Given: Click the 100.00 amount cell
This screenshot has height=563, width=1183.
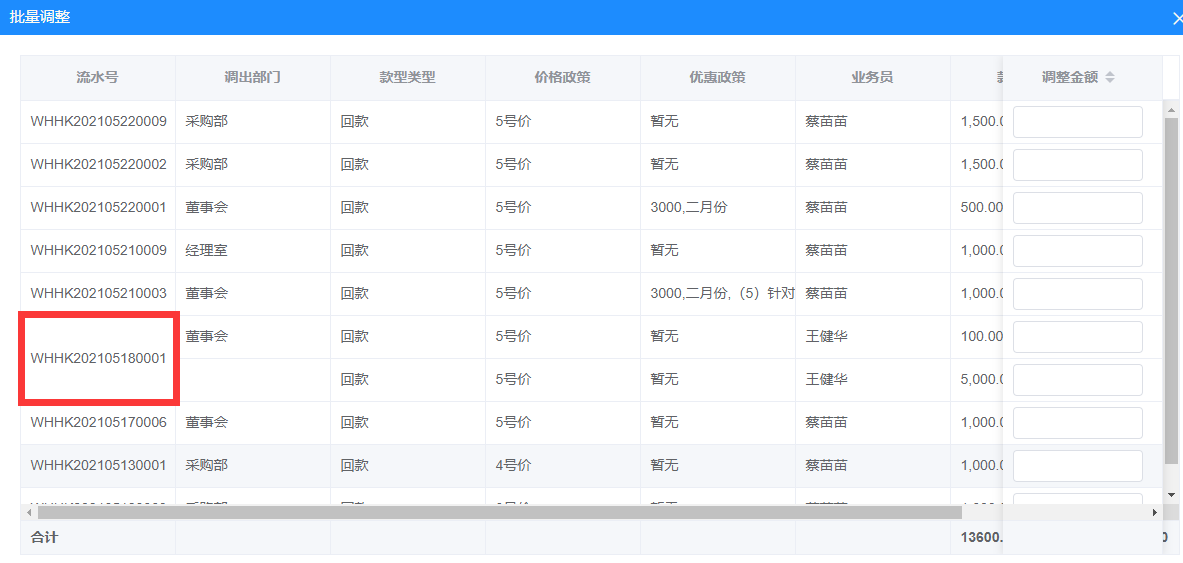Looking at the screenshot, I should 982,337.
